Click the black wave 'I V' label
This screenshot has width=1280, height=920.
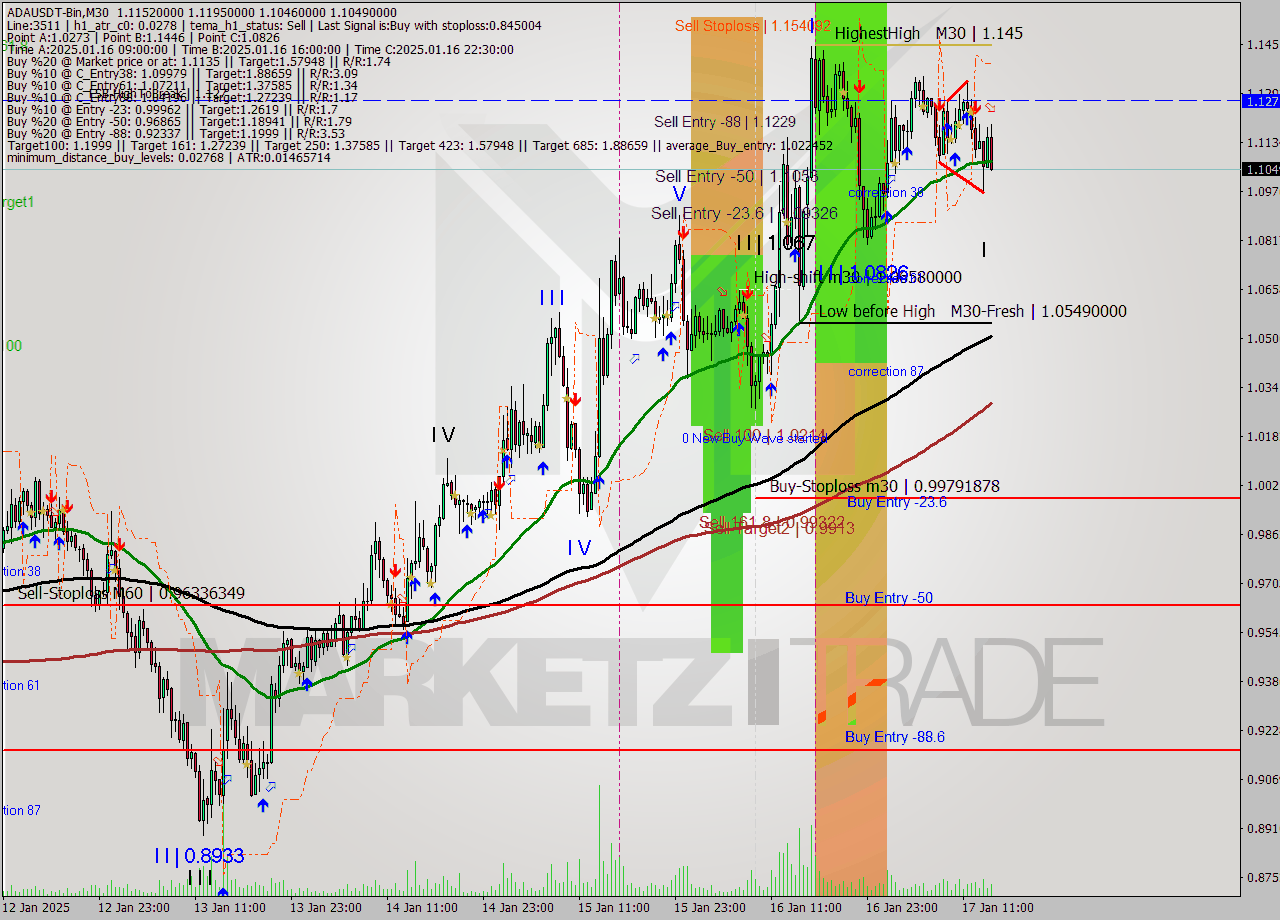tap(443, 434)
